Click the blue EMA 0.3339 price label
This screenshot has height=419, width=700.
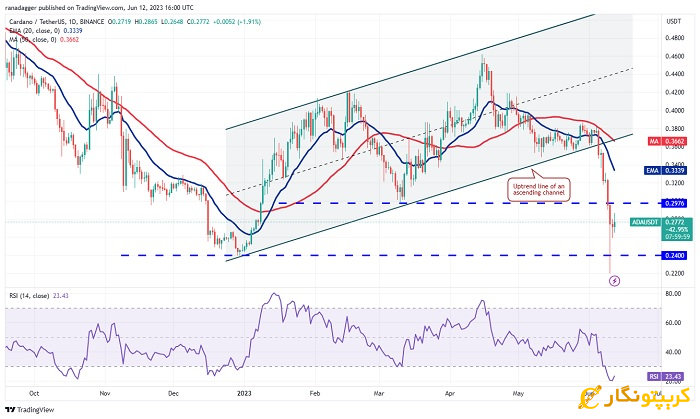(x=666, y=170)
